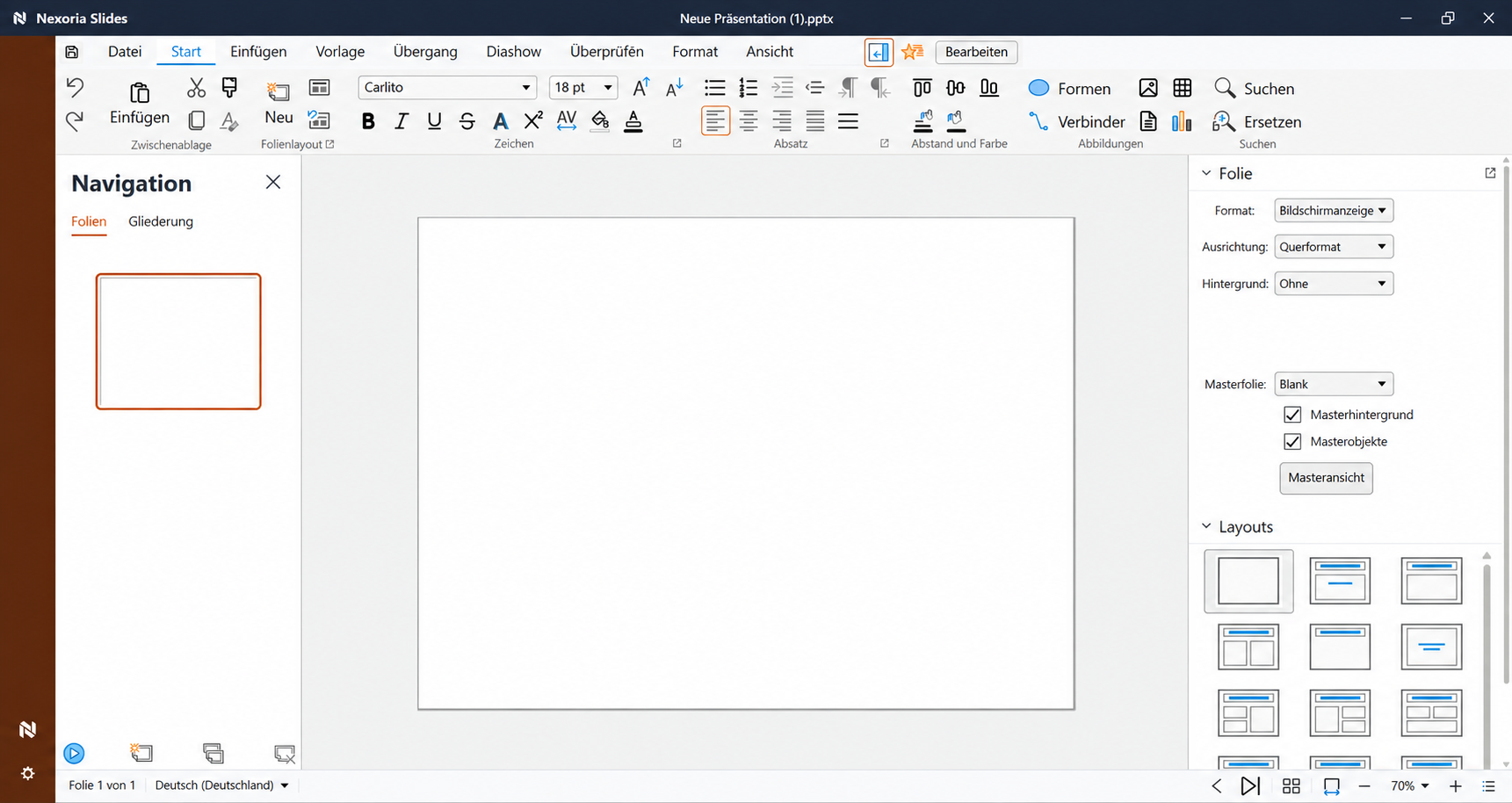1512x803 pixels.
Task: Start slideshow with play icon in Navigation
Action: click(74, 753)
